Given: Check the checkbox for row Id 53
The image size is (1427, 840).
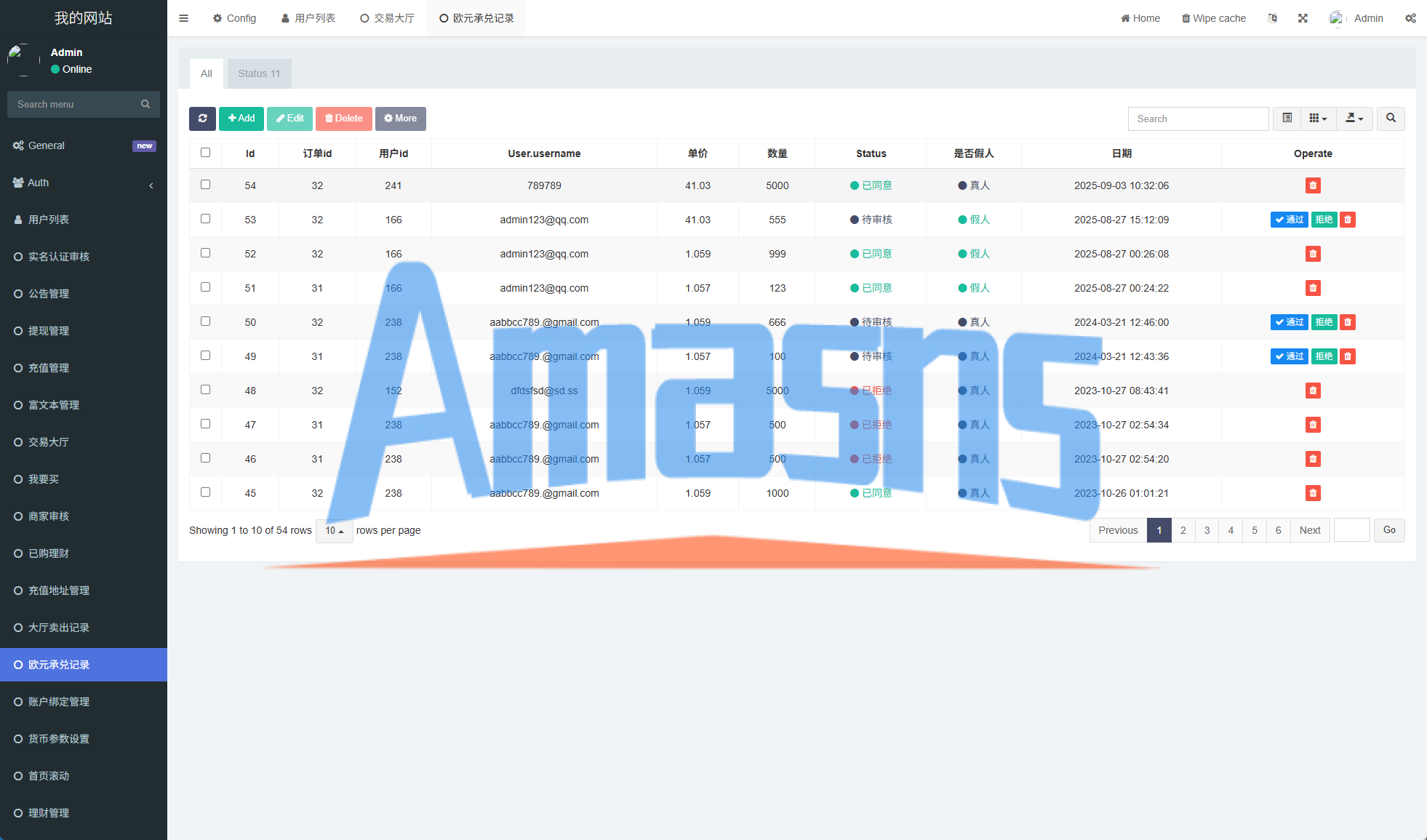Looking at the screenshot, I should (205, 219).
